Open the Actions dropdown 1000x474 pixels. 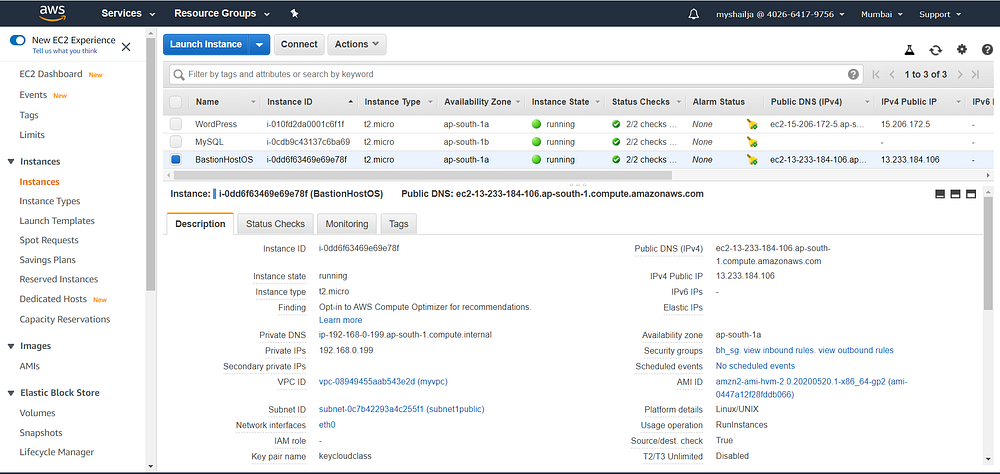[357, 45]
